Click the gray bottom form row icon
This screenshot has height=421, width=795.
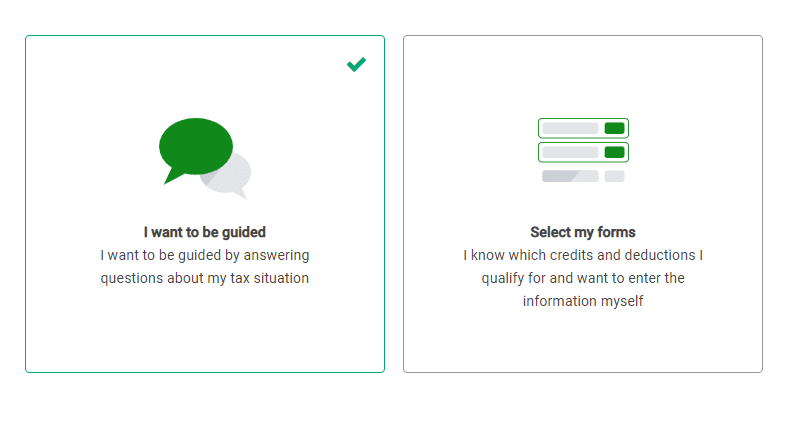(x=570, y=176)
